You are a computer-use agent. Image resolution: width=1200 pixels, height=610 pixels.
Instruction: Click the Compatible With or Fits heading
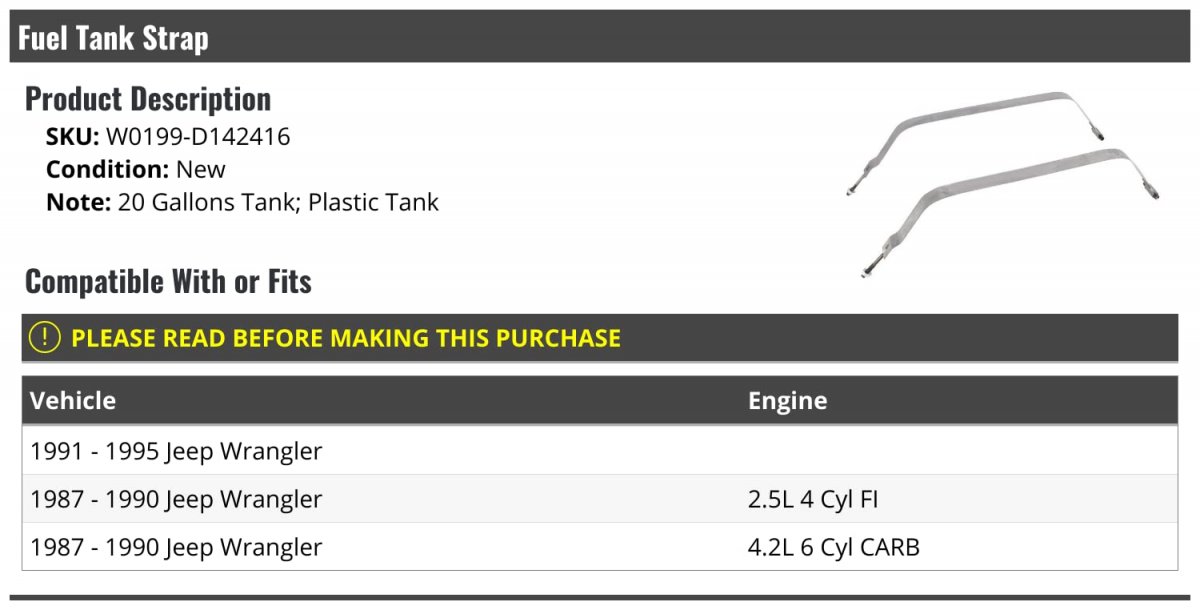coord(168,281)
